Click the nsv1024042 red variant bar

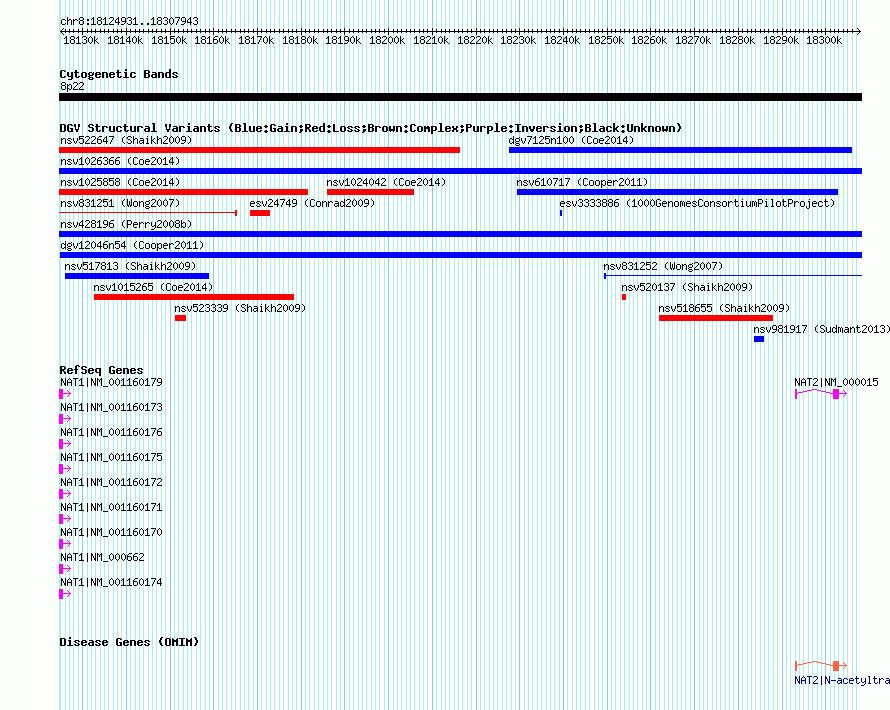point(370,192)
